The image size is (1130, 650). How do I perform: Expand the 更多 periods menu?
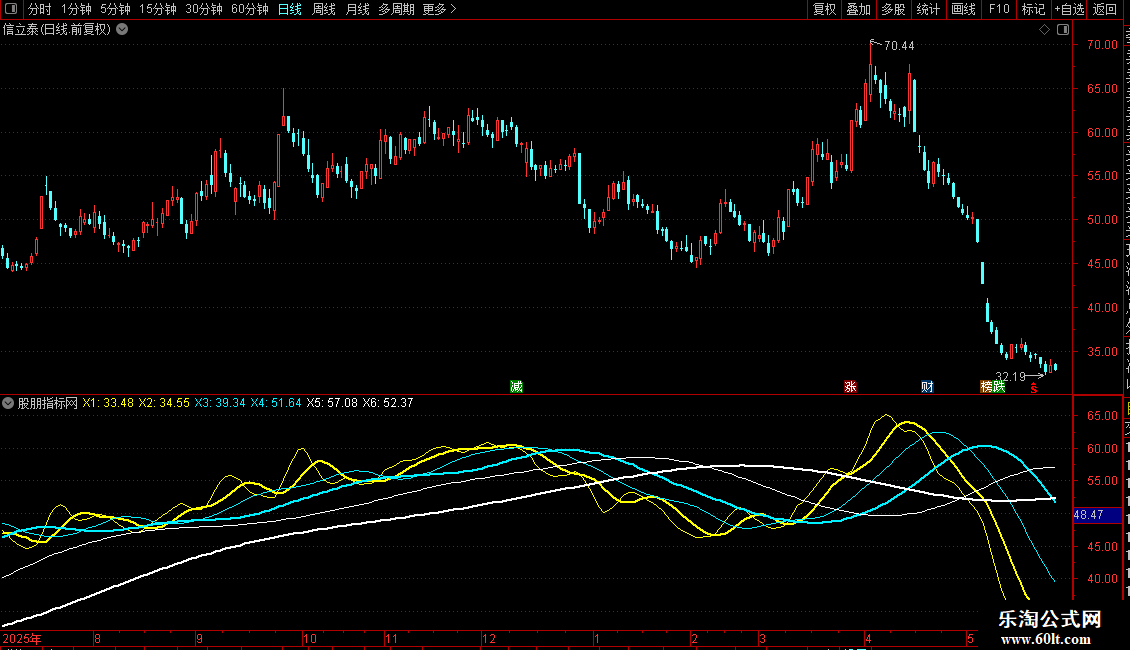tap(439, 9)
